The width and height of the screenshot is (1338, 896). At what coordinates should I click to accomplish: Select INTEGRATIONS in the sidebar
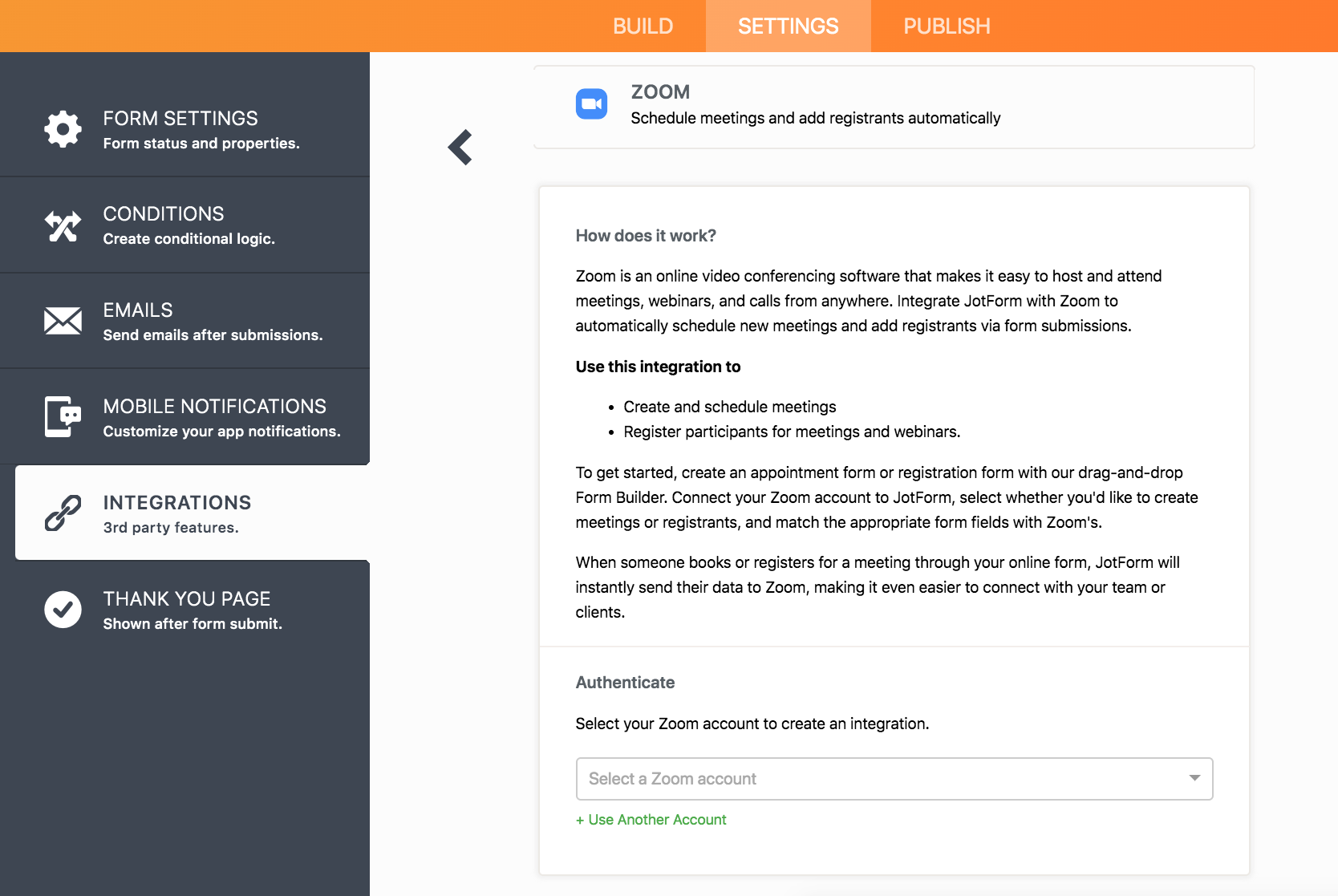pos(193,513)
